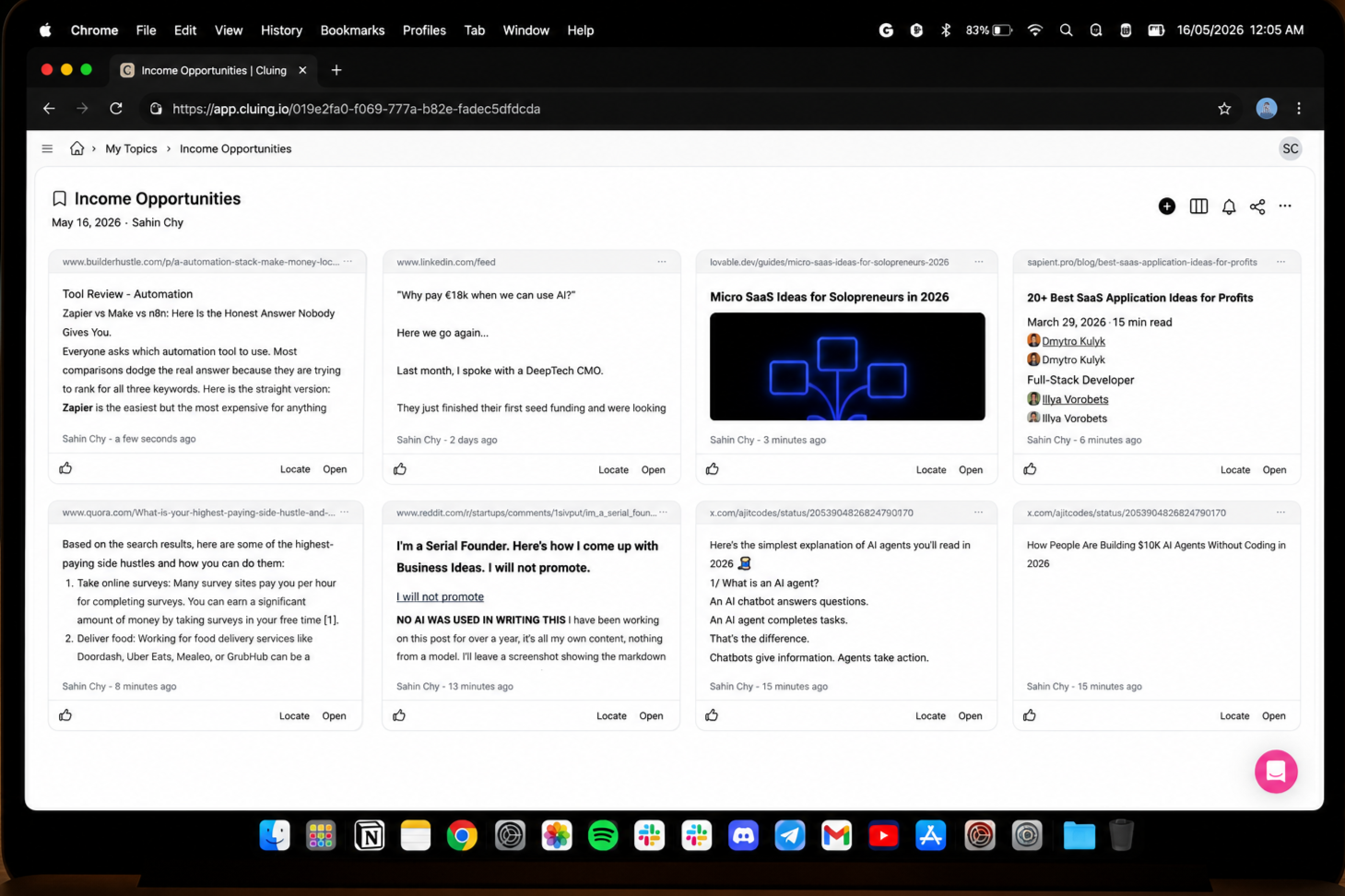Image resolution: width=1345 pixels, height=896 pixels.
Task: Click Open on the quora card
Action: [335, 716]
